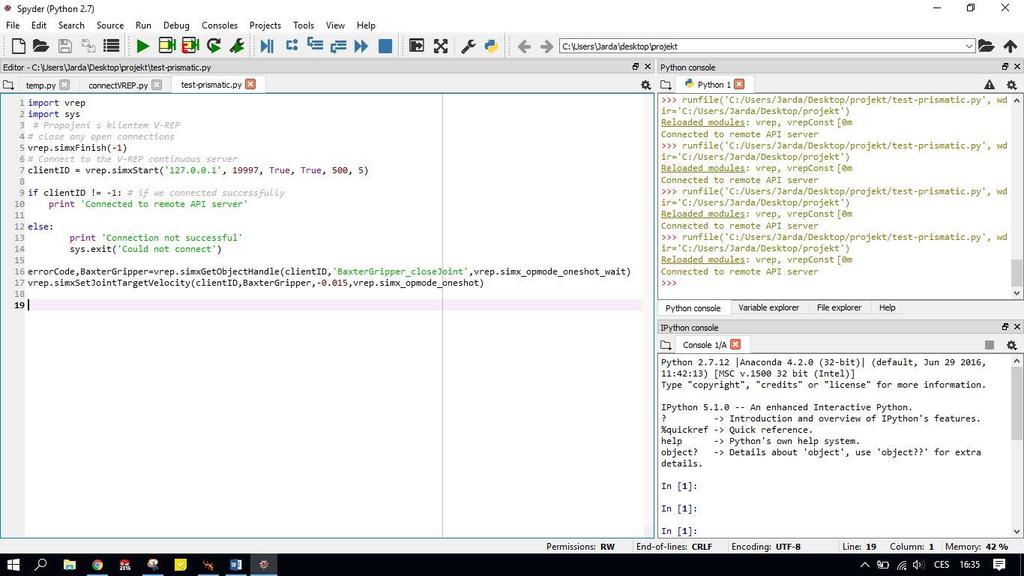This screenshot has width=1024, height=576.
Task: Switch to connectVREP.py editor tab
Action: coord(118,85)
